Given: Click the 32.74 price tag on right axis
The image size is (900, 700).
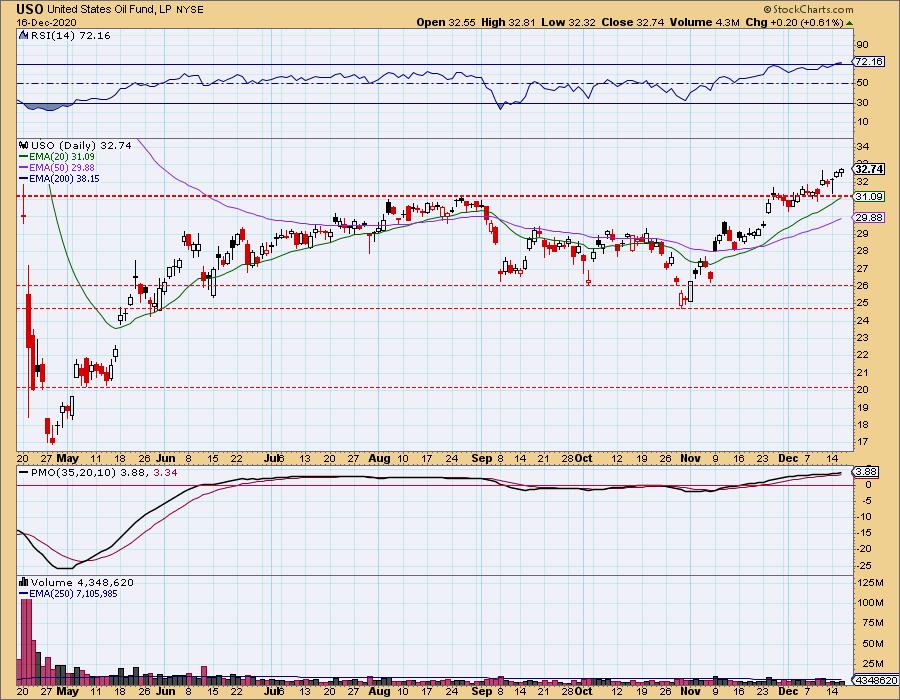Looking at the screenshot, I should pyautogui.click(x=870, y=169).
